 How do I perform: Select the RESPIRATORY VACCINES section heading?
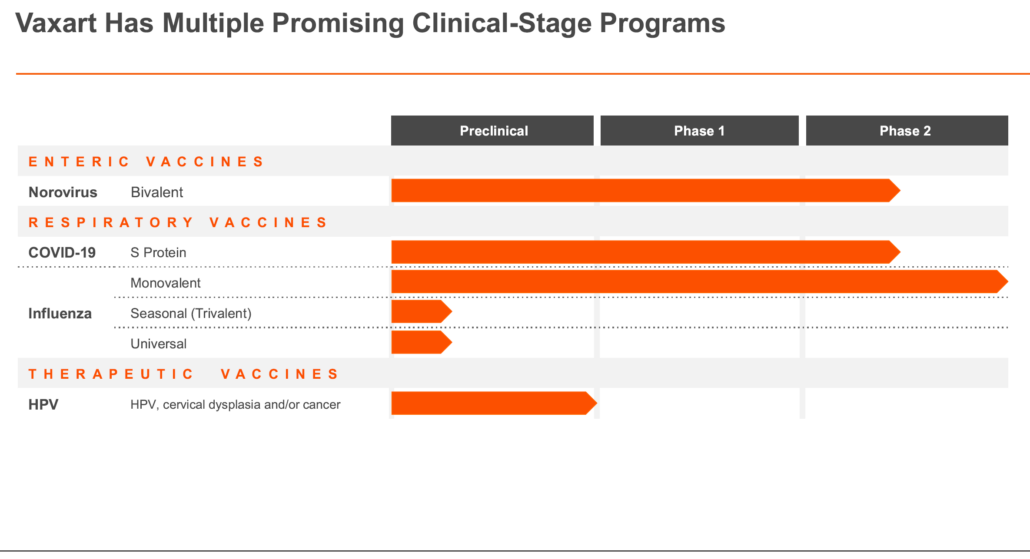coord(178,223)
